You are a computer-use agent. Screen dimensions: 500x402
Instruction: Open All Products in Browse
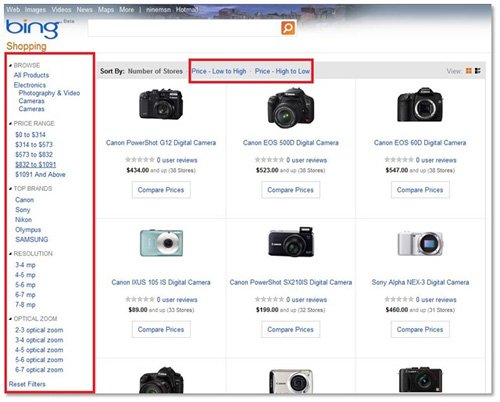pyautogui.click(x=31, y=75)
